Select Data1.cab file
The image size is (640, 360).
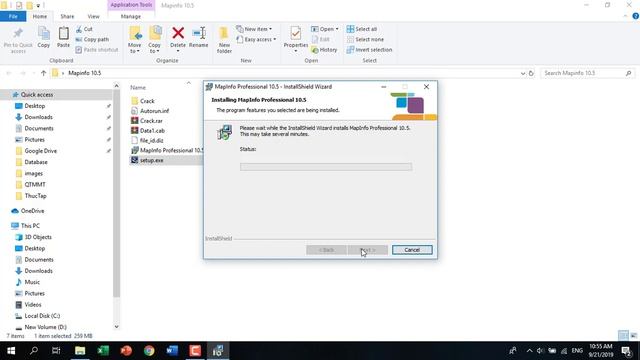point(152,131)
